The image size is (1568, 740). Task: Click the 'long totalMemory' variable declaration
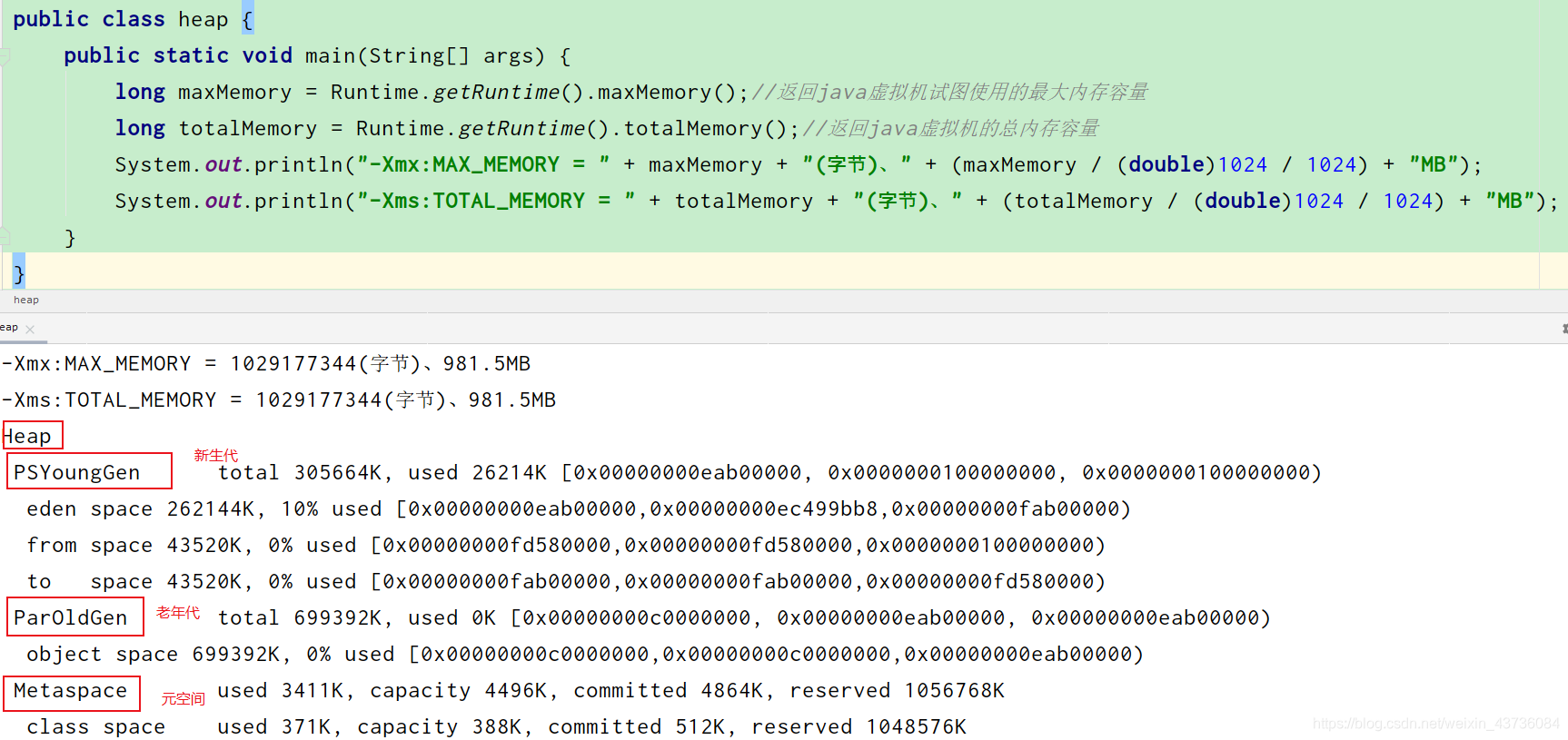(216, 129)
